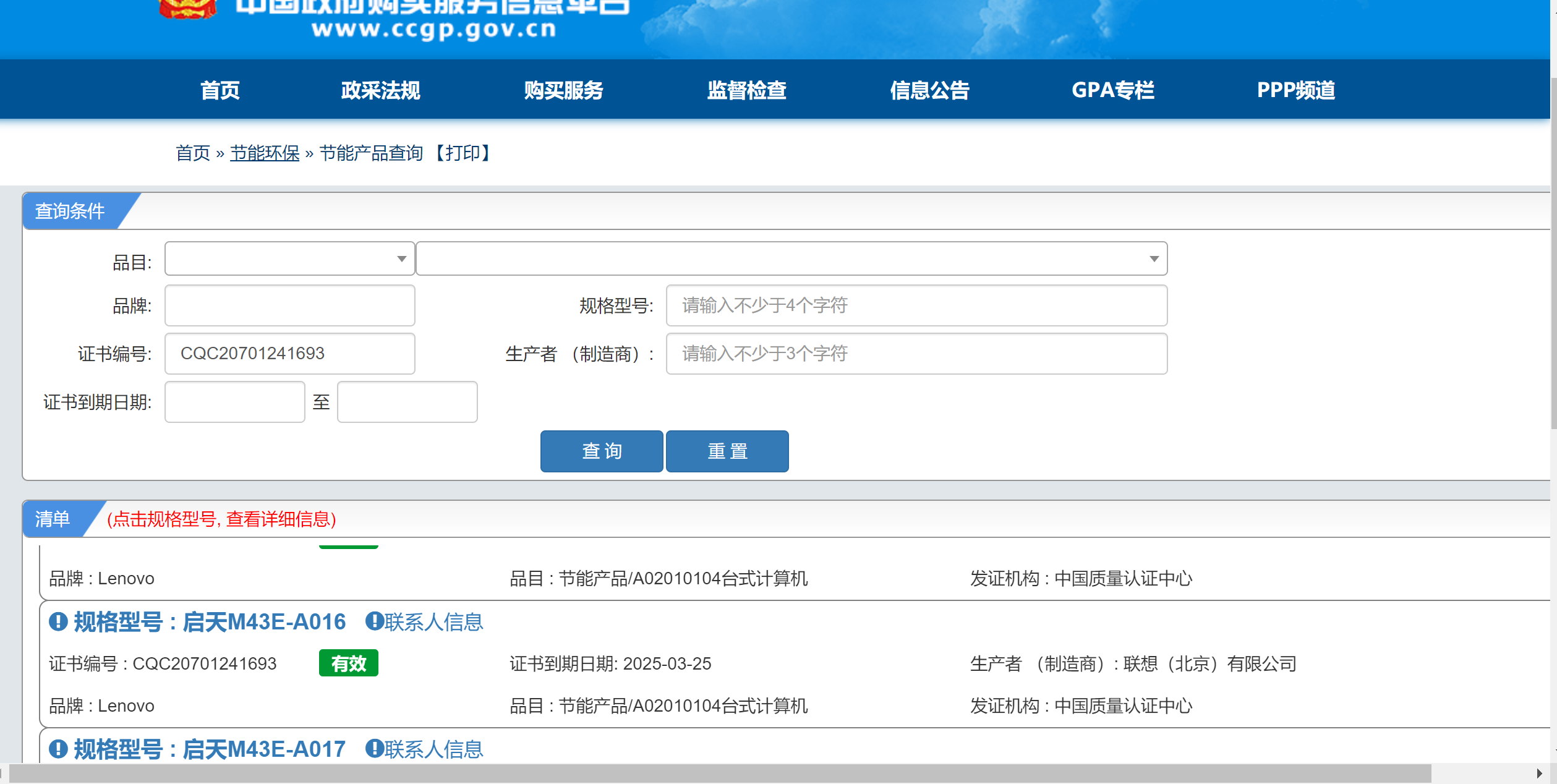Open the GPA专栏 menu item
Viewport: 1557px width, 784px height.
[x=1112, y=90]
